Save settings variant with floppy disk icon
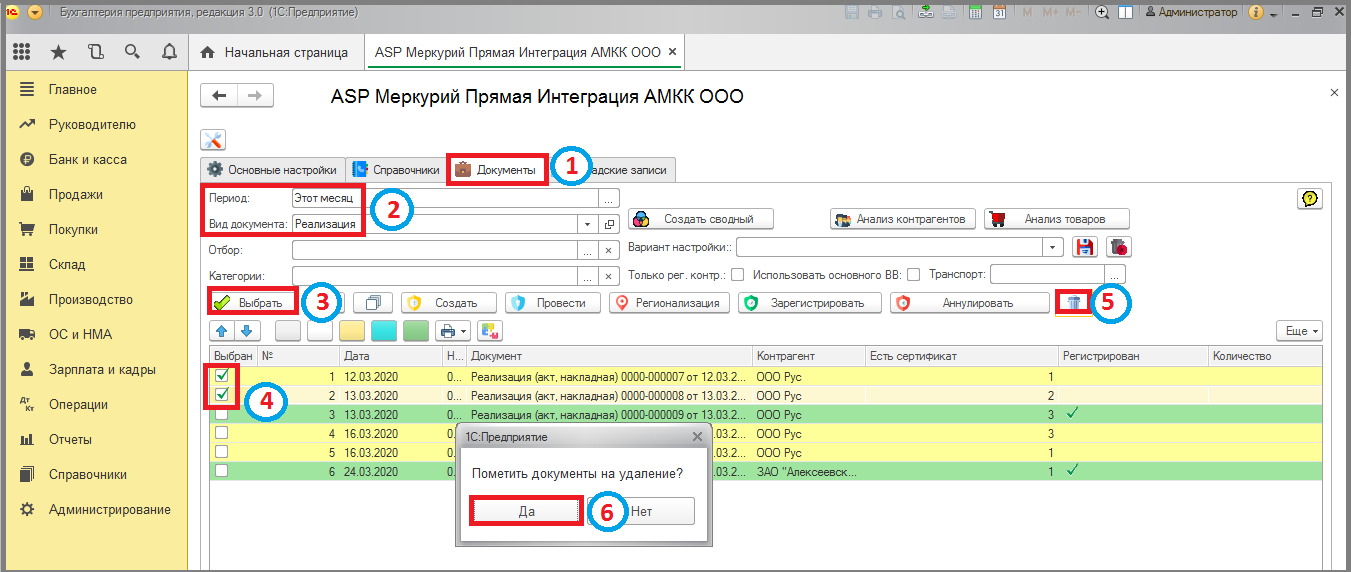 (1084, 246)
